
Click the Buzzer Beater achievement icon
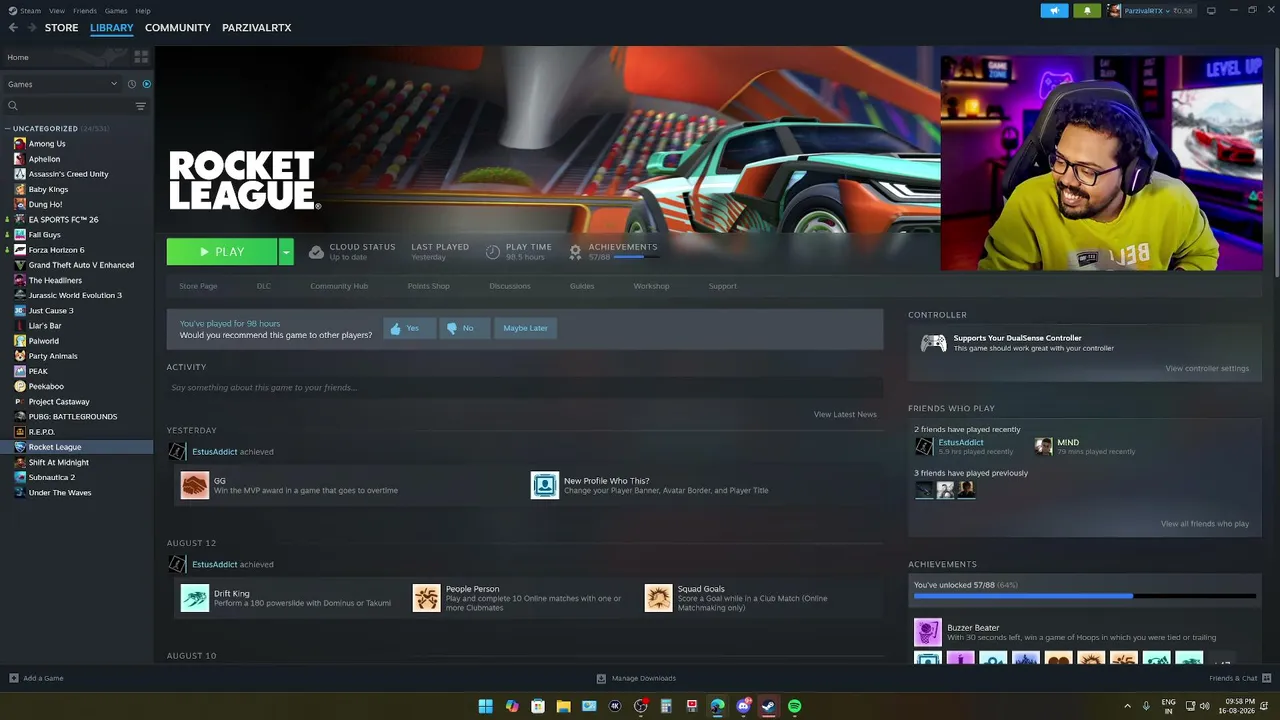click(928, 632)
